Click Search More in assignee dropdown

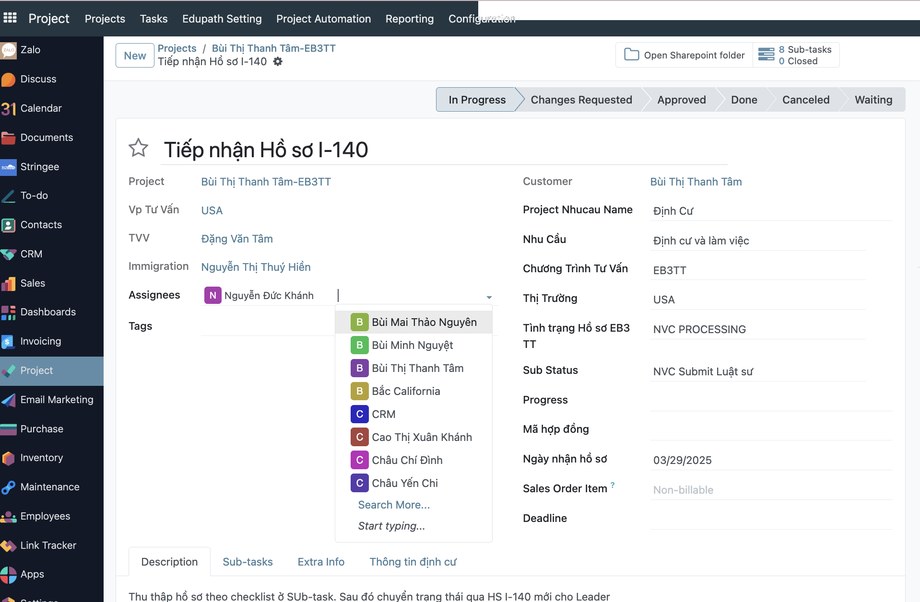pyautogui.click(x=394, y=505)
